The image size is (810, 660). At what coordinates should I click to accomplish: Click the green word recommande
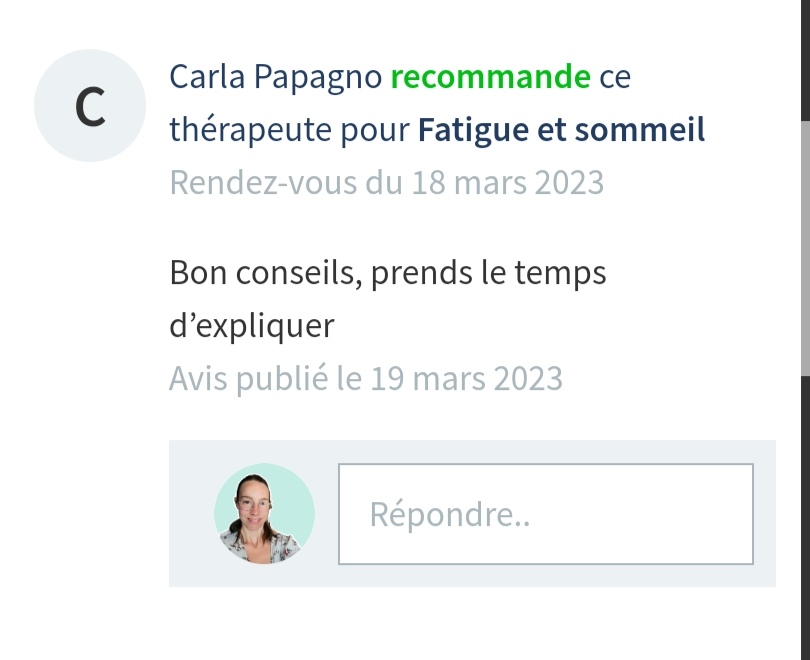point(490,77)
